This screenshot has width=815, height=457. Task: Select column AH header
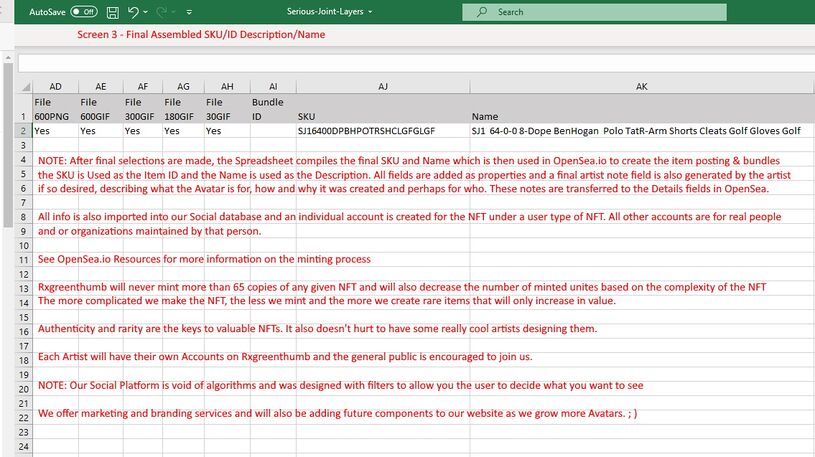pos(227,86)
